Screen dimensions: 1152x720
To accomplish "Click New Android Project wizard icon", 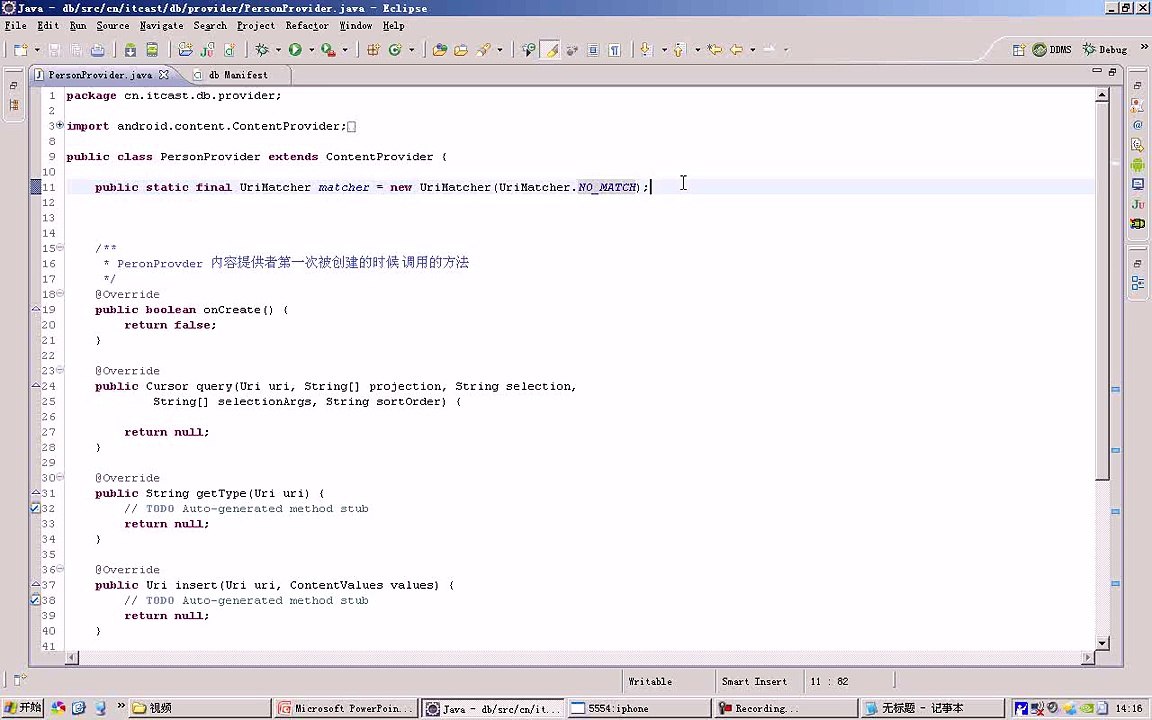I will [185, 49].
